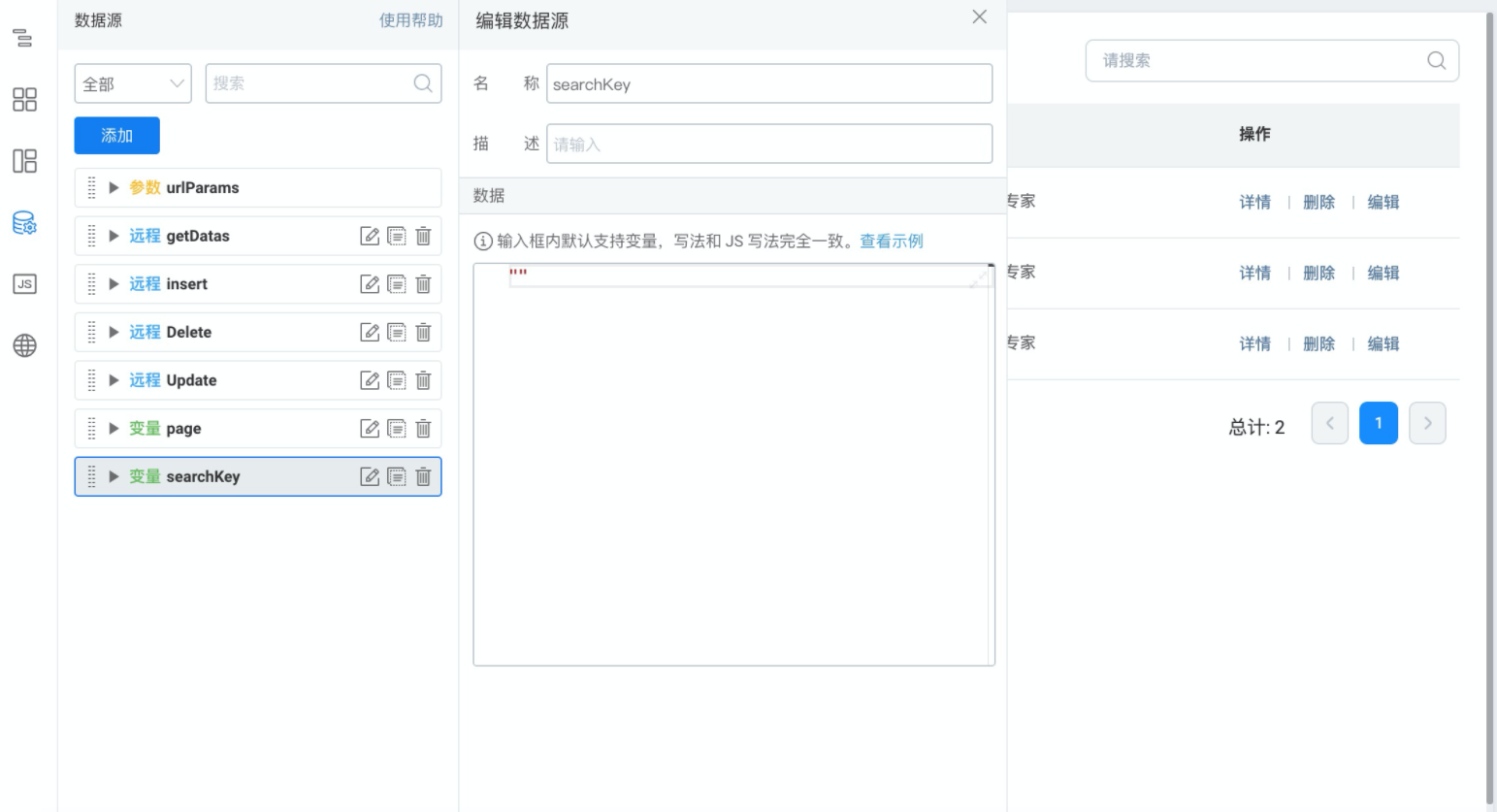Viewport: 1497px width, 812px height.
Task: Delete the insert data source
Action: tap(423, 284)
